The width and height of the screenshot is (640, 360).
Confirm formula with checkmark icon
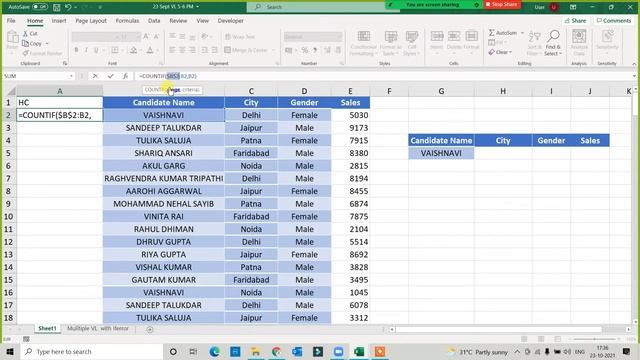coord(110,76)
